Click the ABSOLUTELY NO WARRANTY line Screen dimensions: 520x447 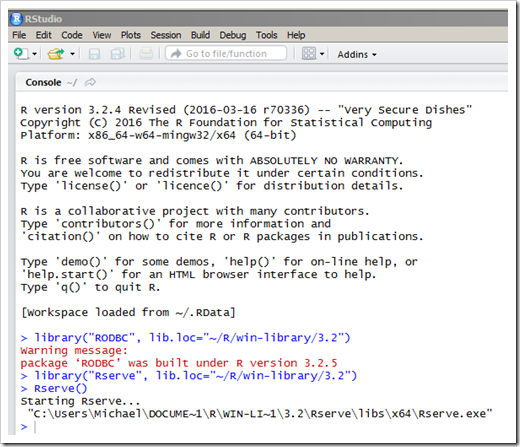212,160
